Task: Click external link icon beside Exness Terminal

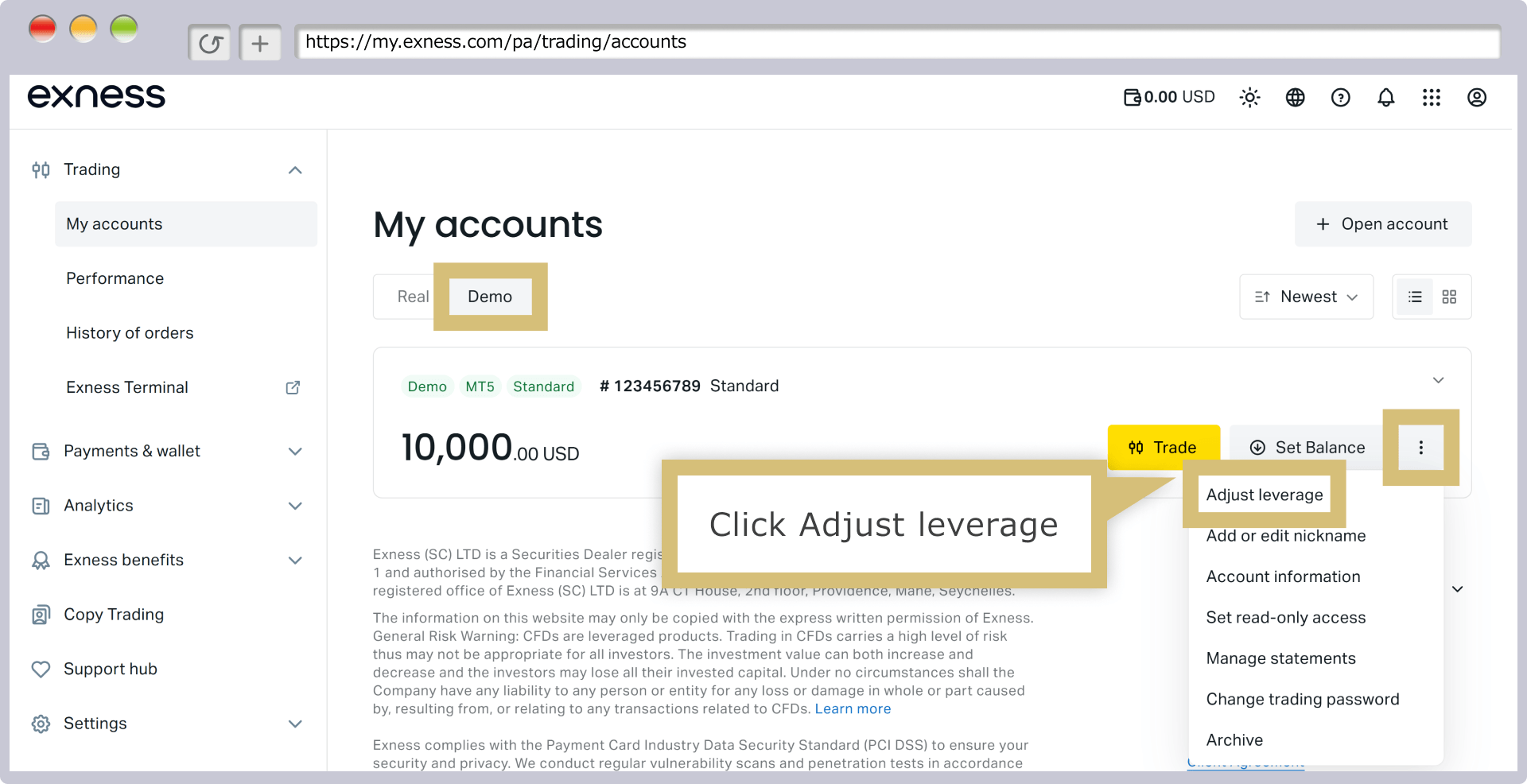Action: tap(293, 387)
